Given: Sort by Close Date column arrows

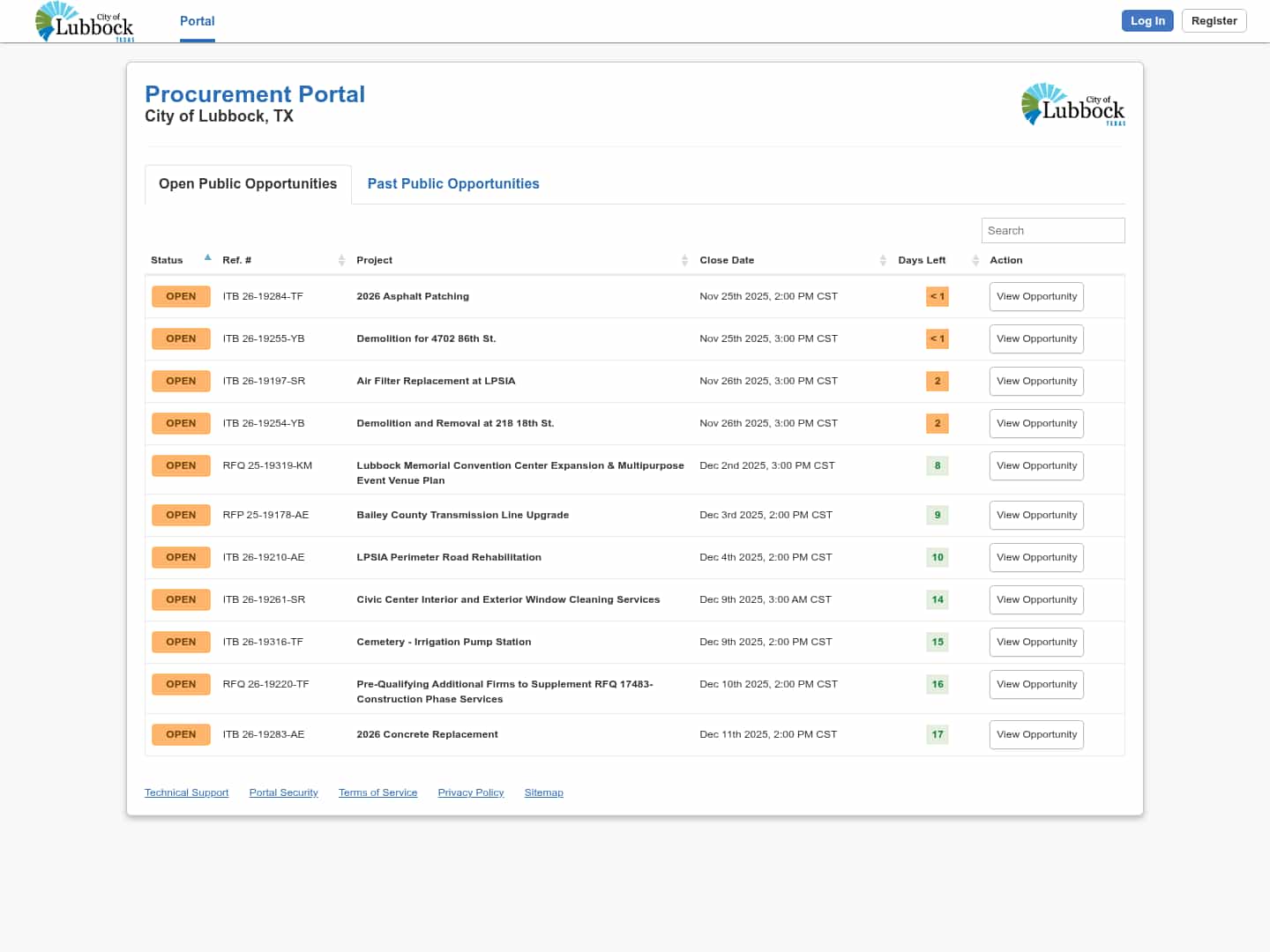Looking at the screenshot, I should pyautogui.click(x=883, y=260).
